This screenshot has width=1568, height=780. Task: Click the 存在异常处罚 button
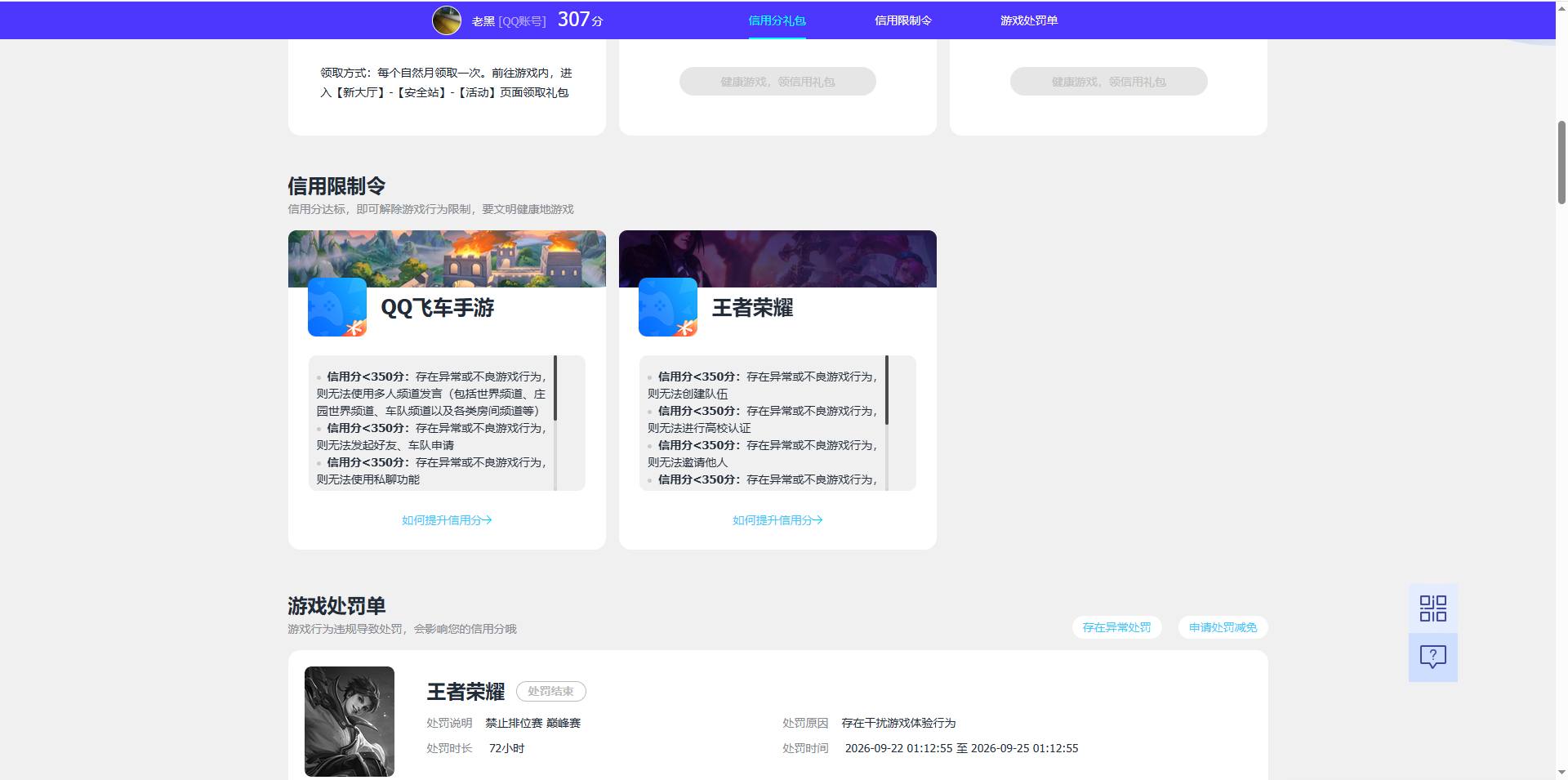click(1116, 627)
